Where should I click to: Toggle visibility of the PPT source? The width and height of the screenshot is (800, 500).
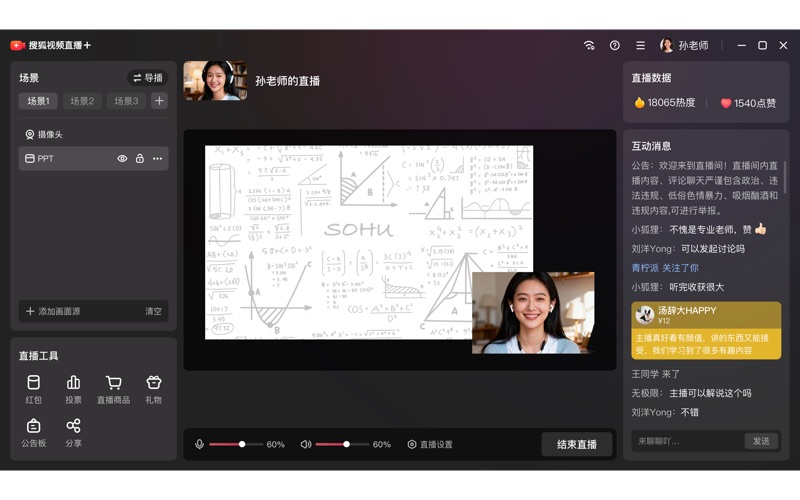click(123, 159)
